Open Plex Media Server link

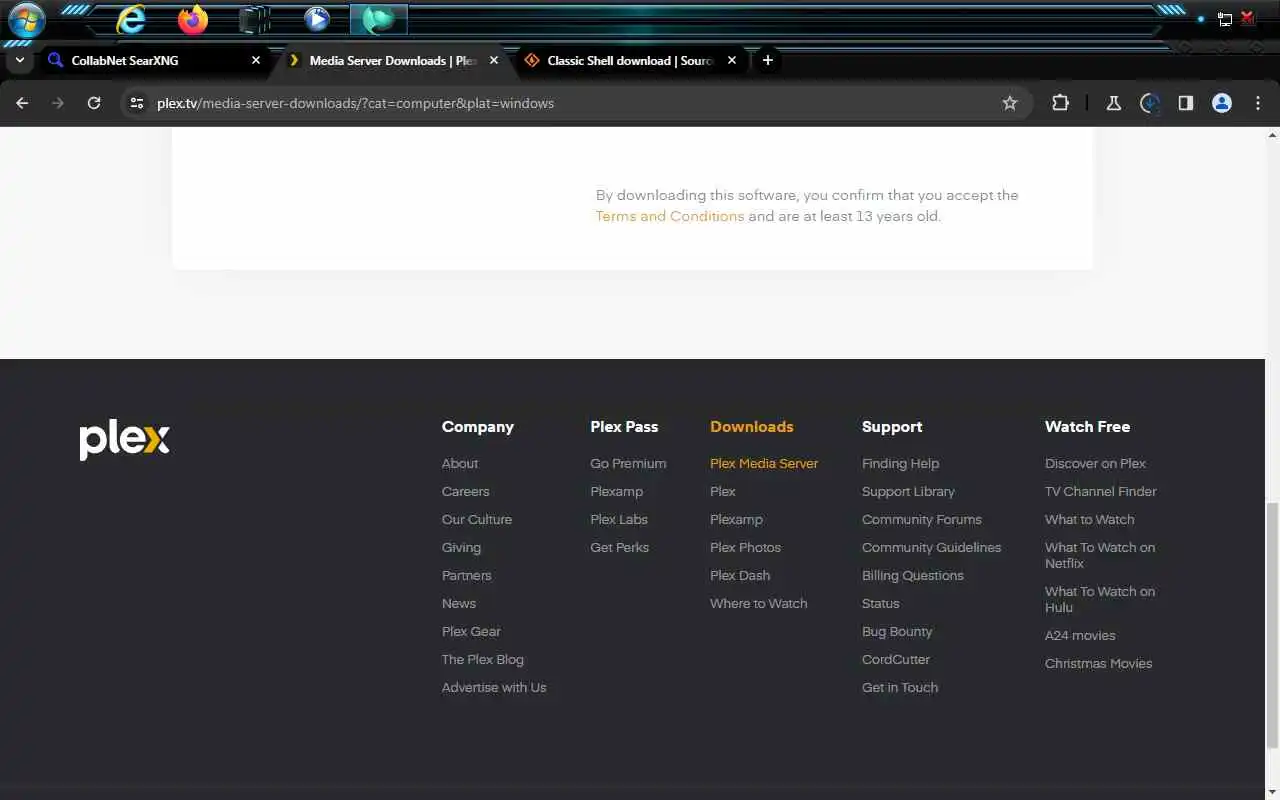[764, 463]
